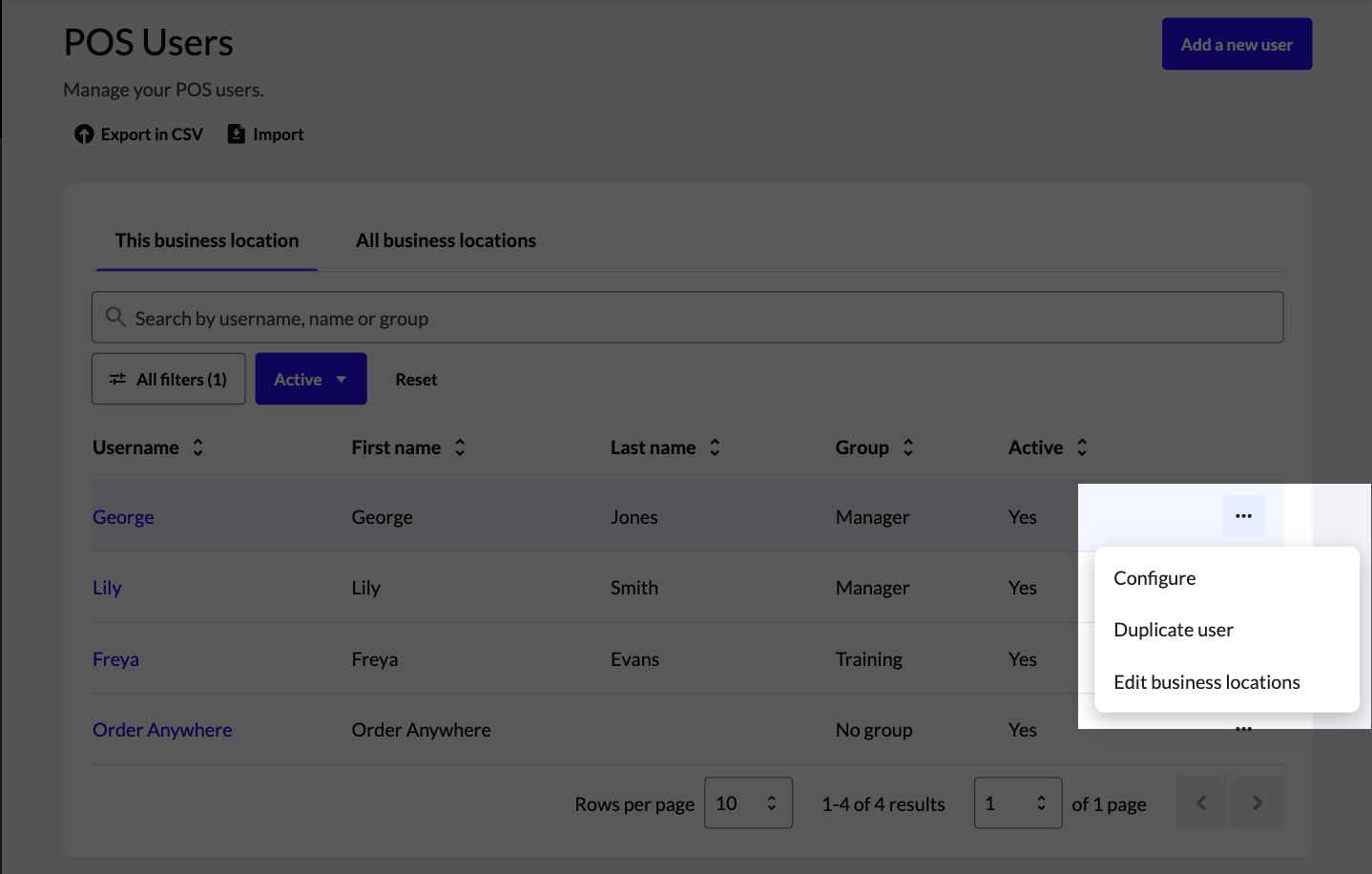
Task: Sort by Username column arrows
Action: 197,447
